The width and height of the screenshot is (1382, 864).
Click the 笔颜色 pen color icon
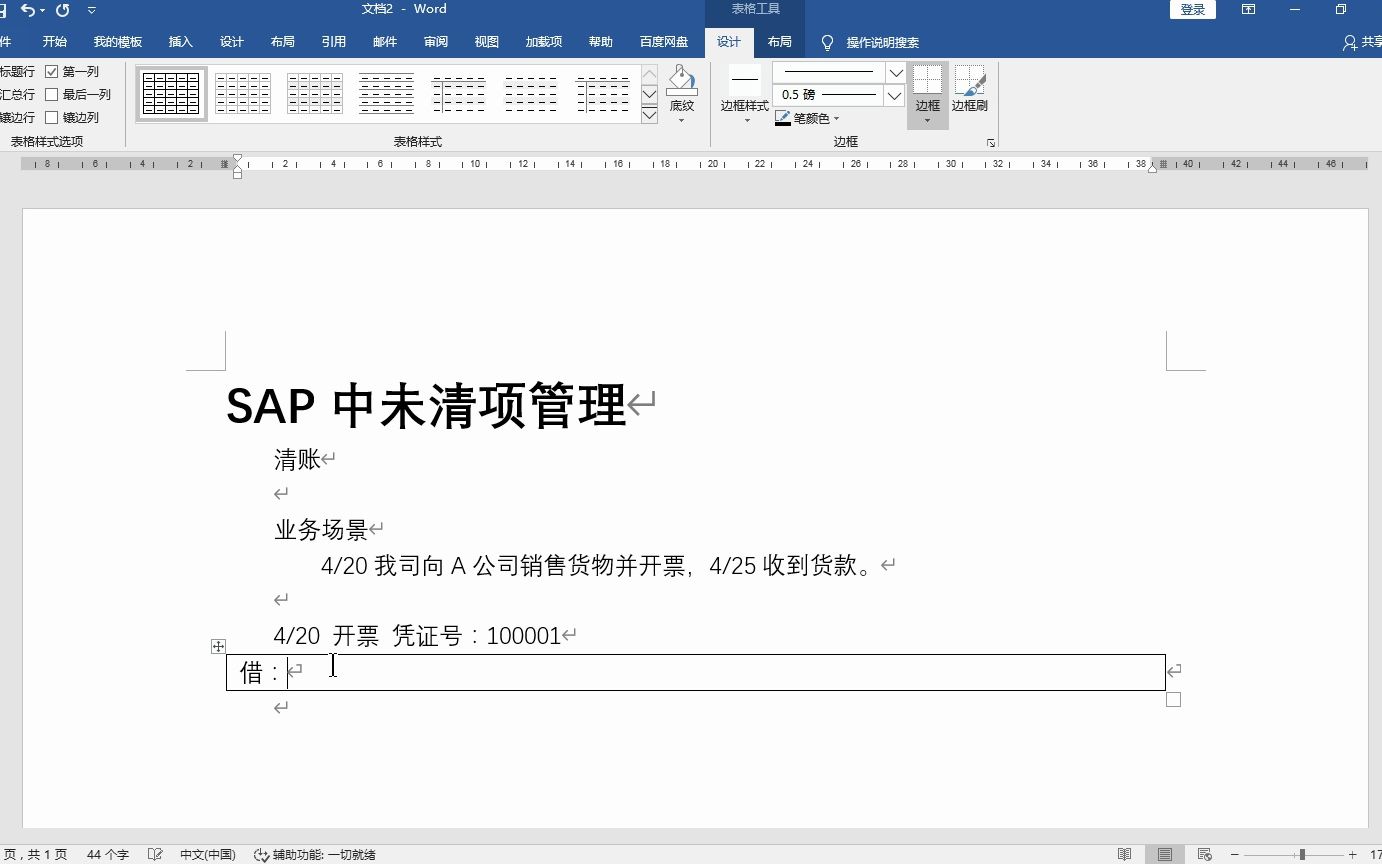[x=783, y=118]
